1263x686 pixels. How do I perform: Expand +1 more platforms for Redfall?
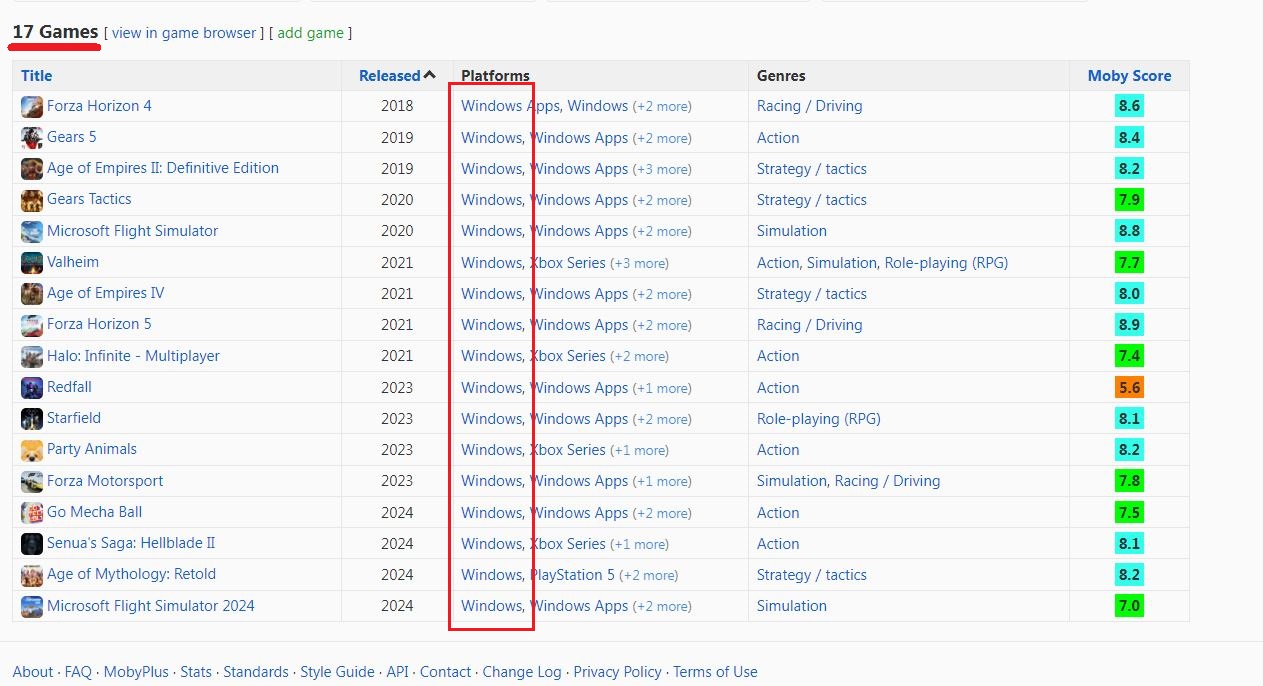coord(662,389)
